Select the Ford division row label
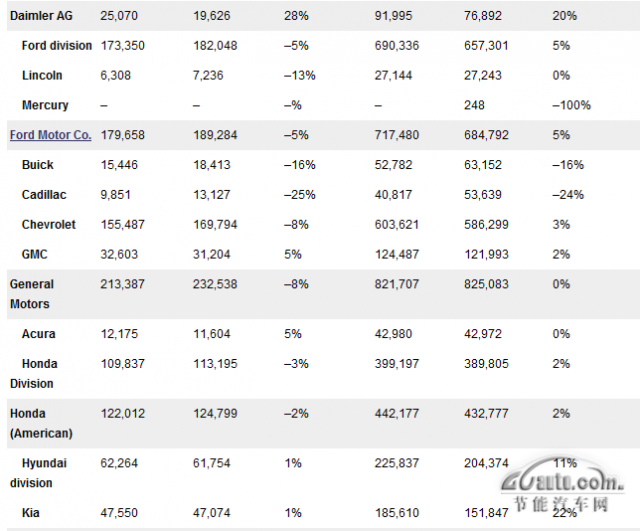 pos(57,46)
